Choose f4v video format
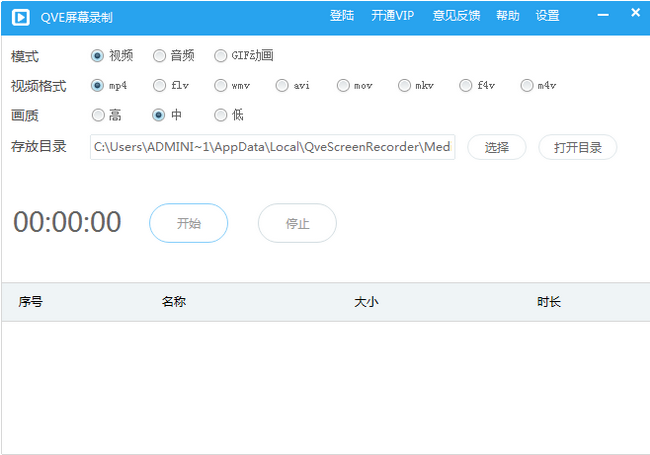Screen dimensions: 650x455 click(477, 85)
